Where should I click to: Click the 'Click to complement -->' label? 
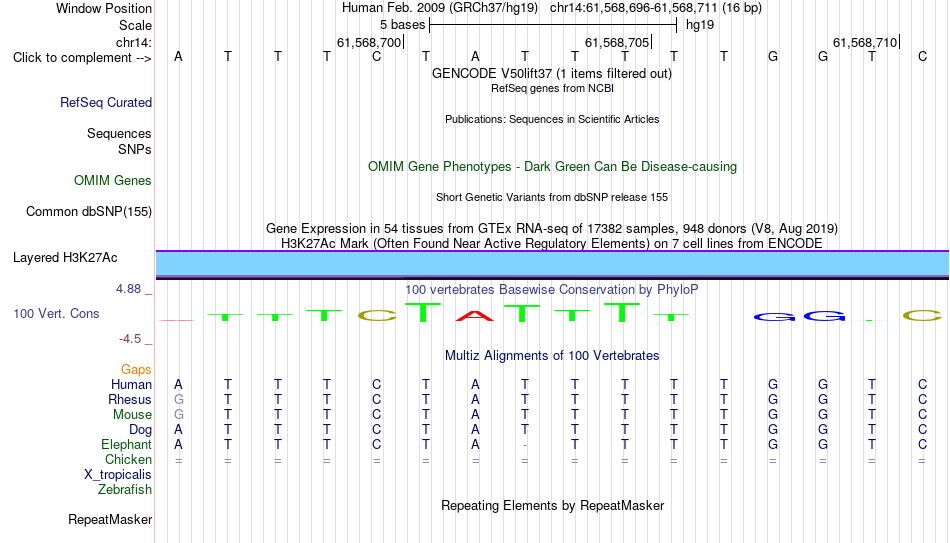(82, 58)
